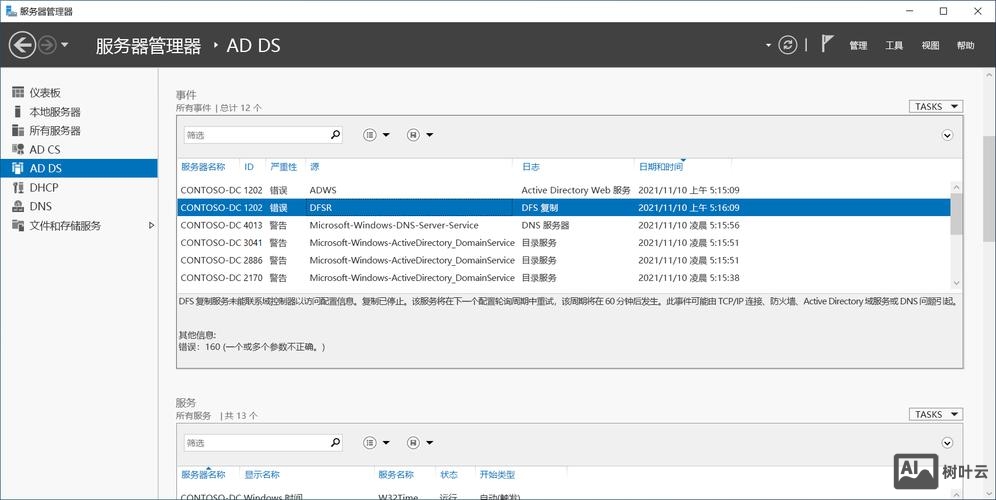Select the Dashboard (仪表板) sidebar icon

(18, 93)
